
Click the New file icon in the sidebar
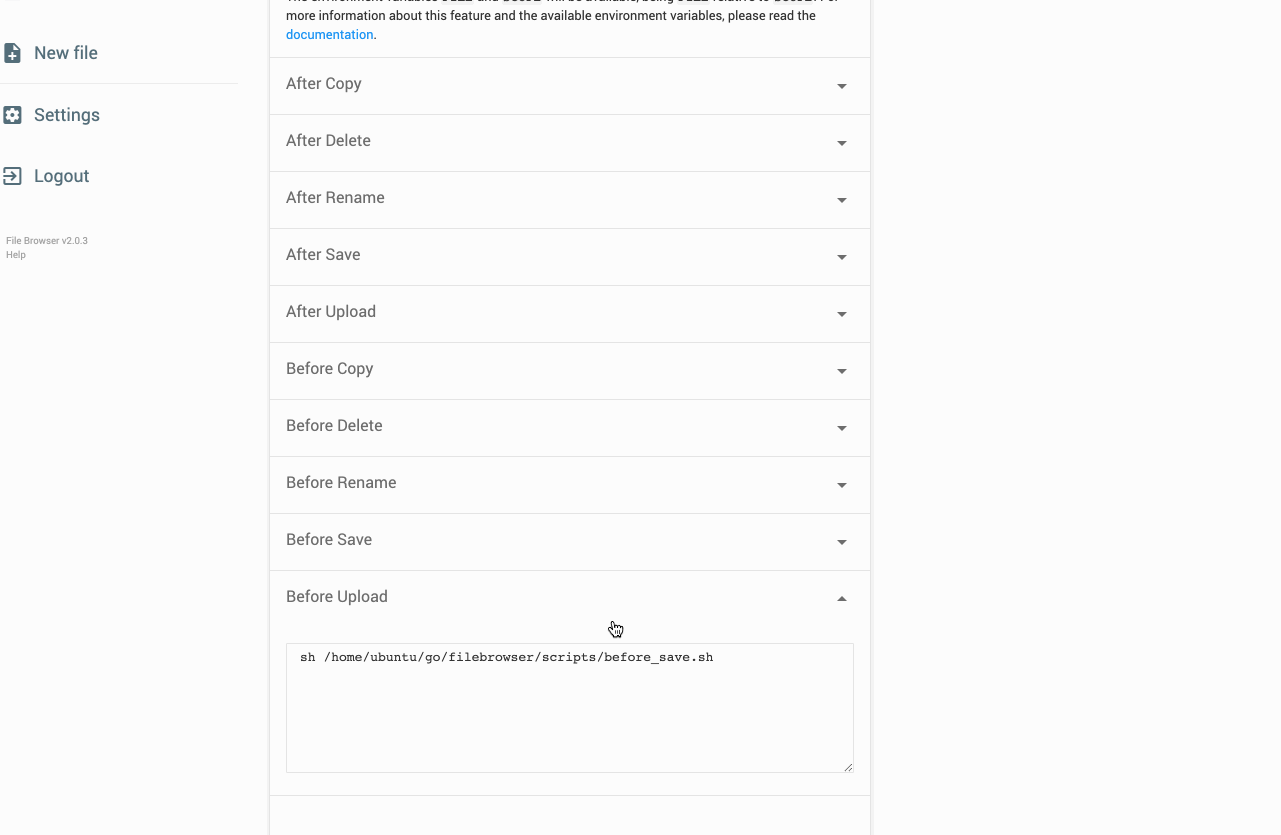pos(12,53)
